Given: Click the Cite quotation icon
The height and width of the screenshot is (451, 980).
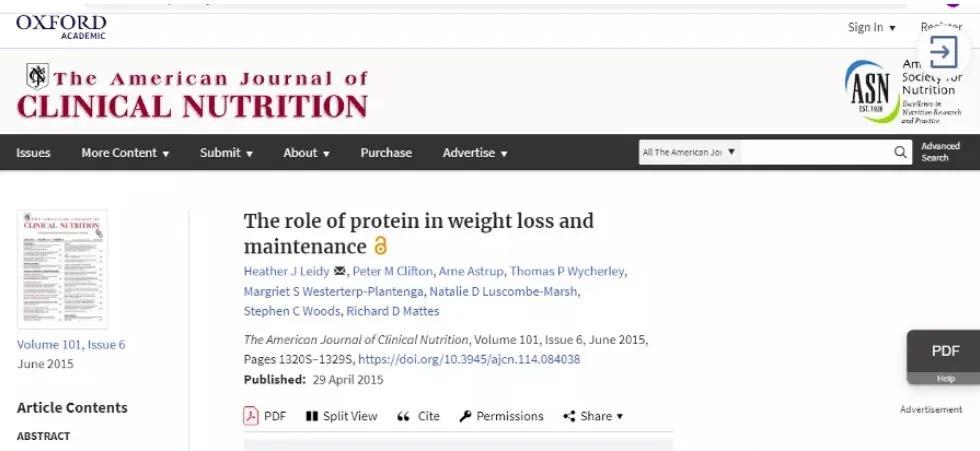Looking at the screenshot, I should tap(404, 416).
